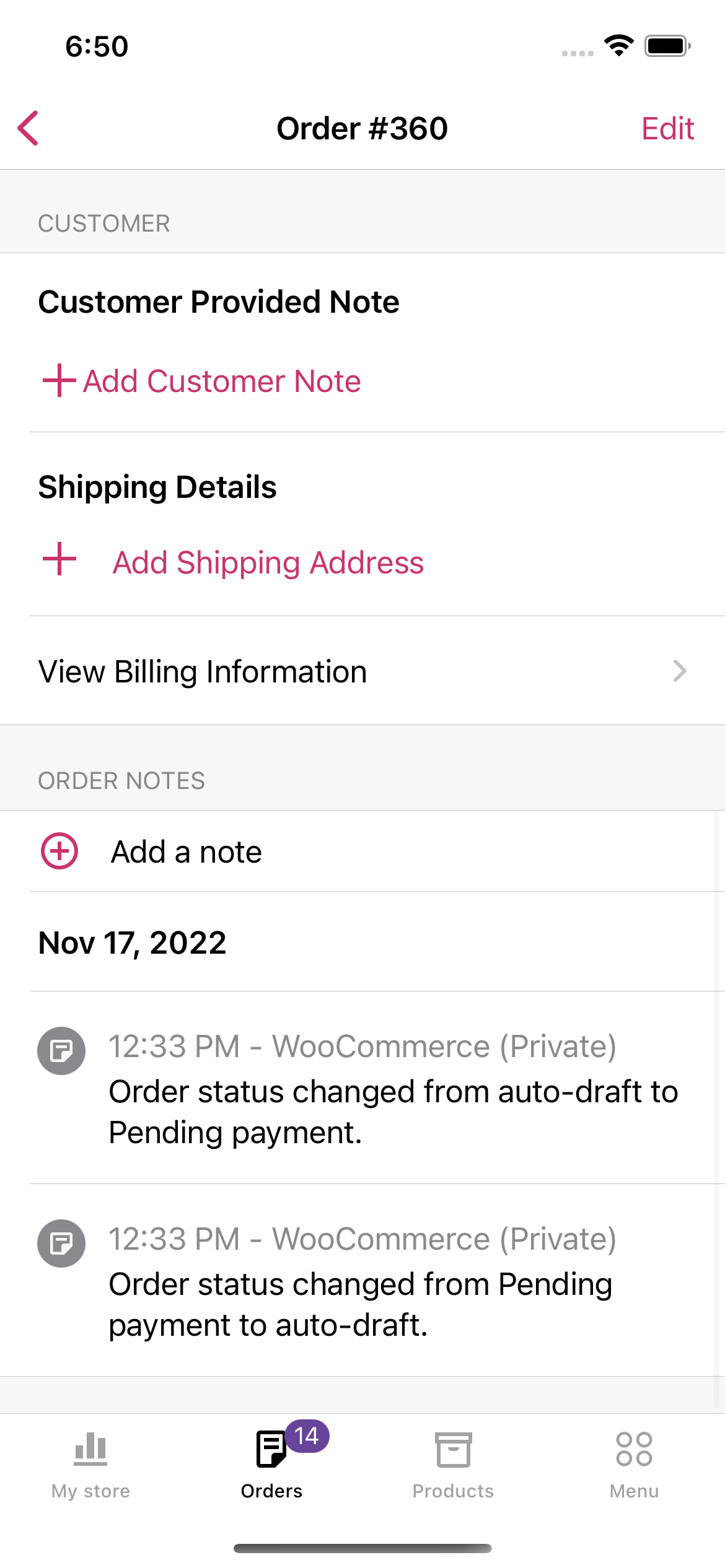Viewport: 725px width, 1568px height.
Task: Switch to the Products tab
Action: (453, 1465)
